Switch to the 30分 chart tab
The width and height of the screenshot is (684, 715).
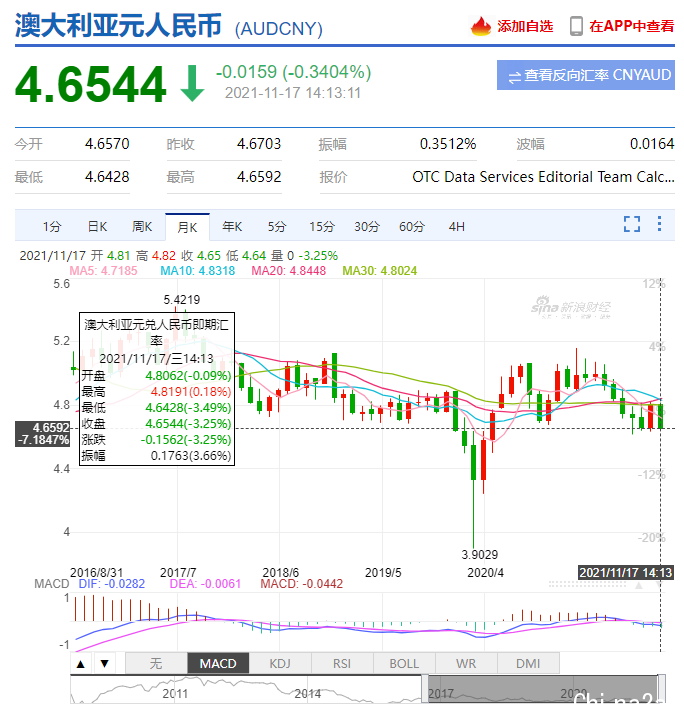pyautogui.click(x=367, y=227)
